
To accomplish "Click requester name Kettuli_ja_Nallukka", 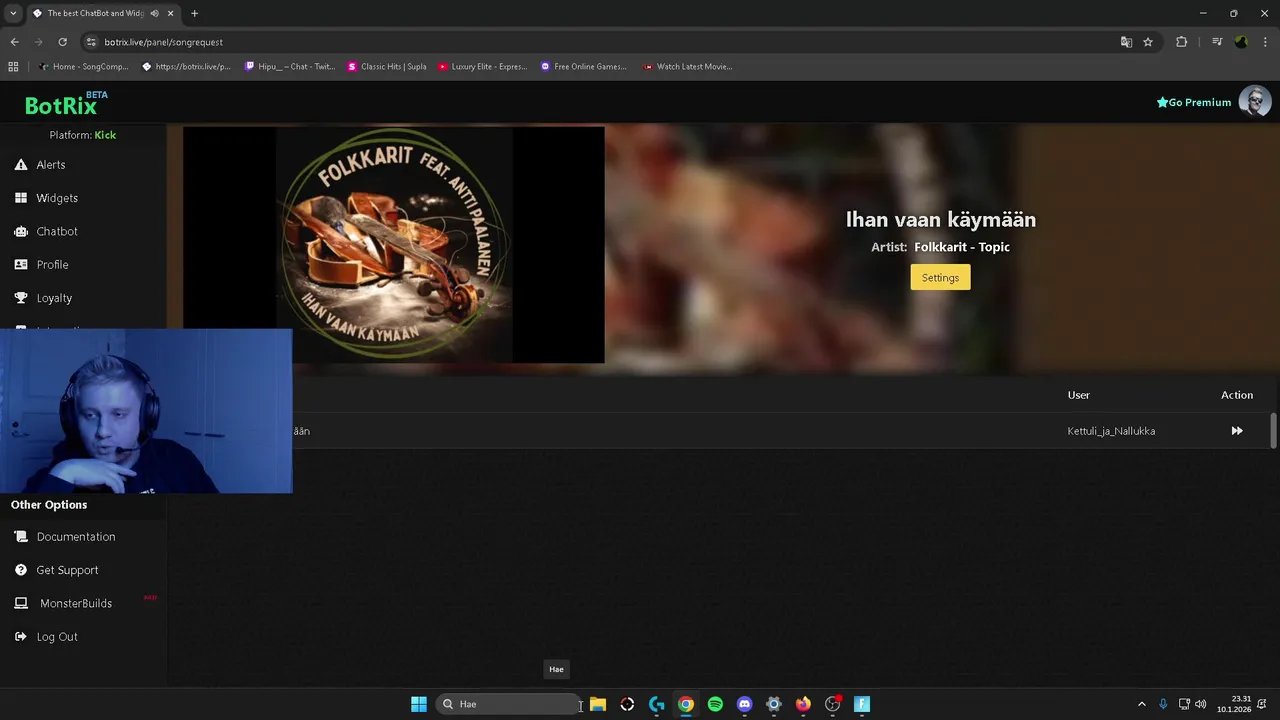I will point(1111,431).
